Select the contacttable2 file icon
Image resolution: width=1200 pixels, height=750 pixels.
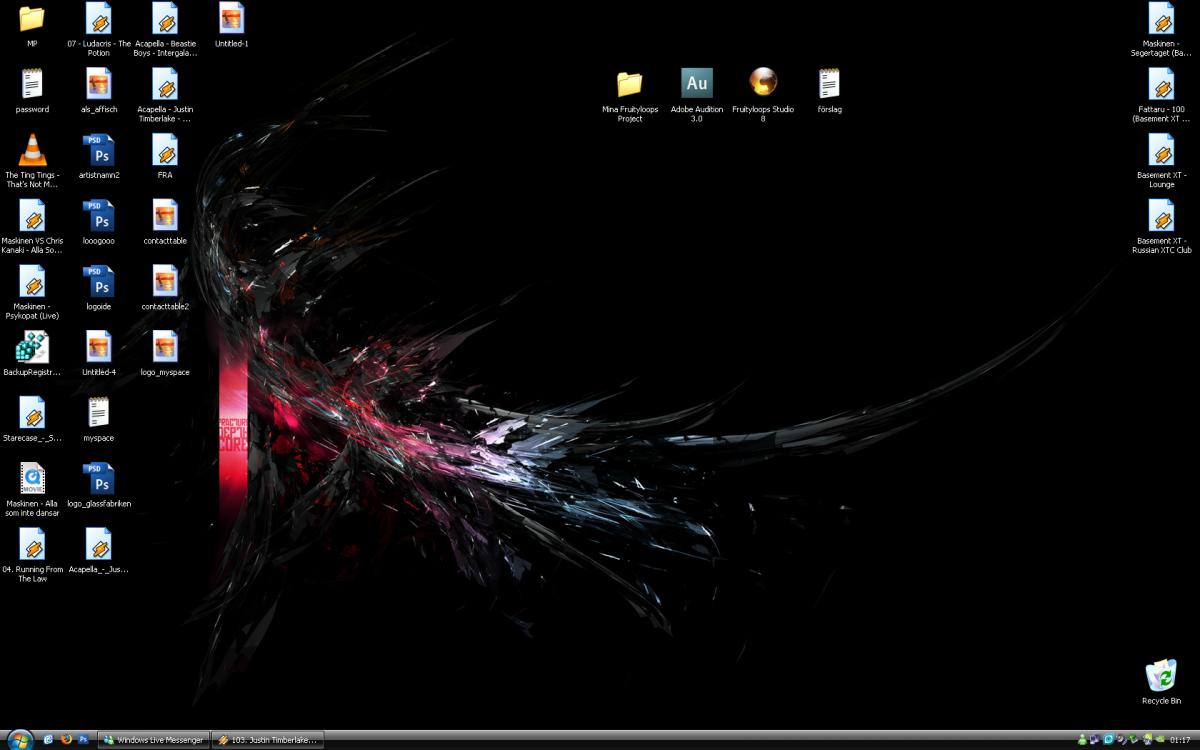[165, 281]
